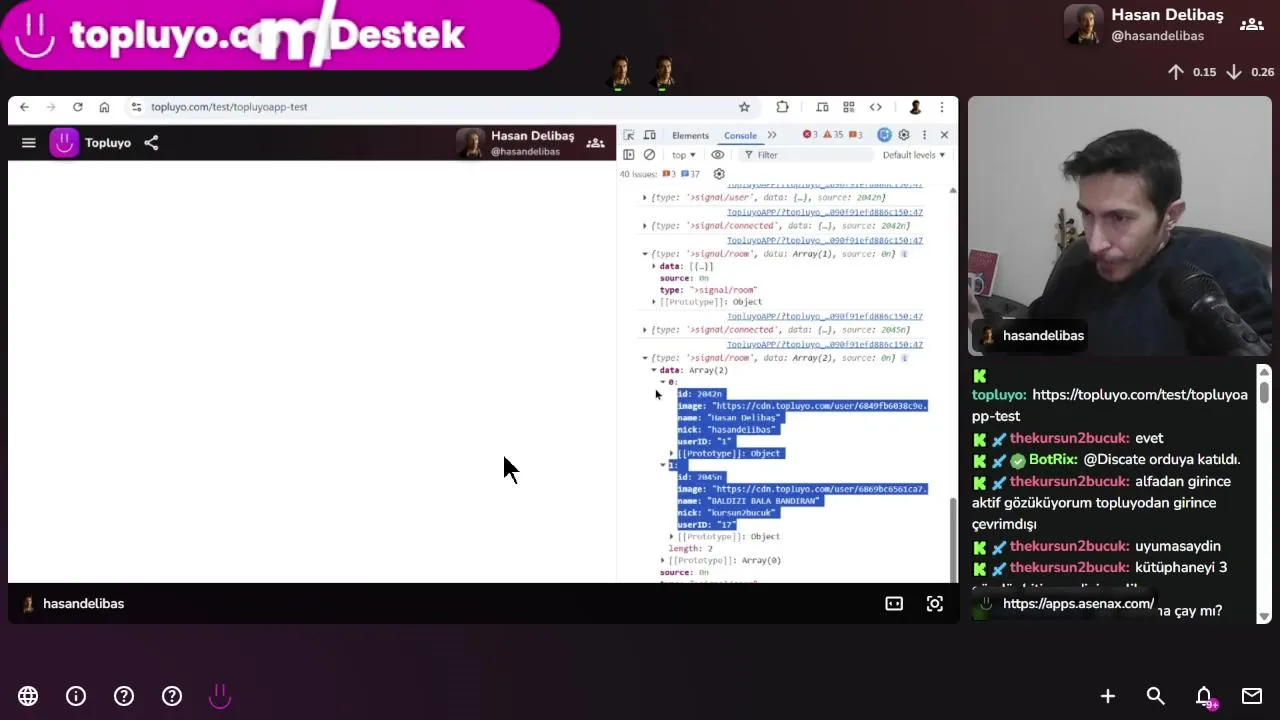Click Console filter input field

(x=805, y=155)
